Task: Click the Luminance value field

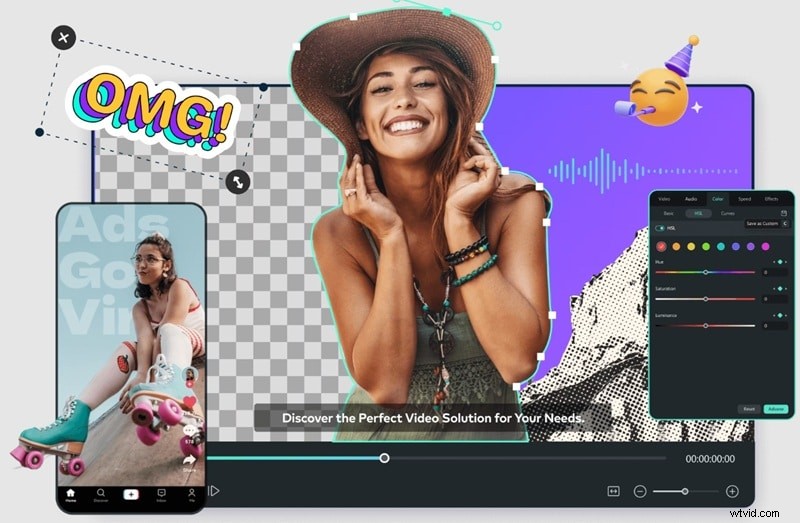Action: tap(773, 326)
